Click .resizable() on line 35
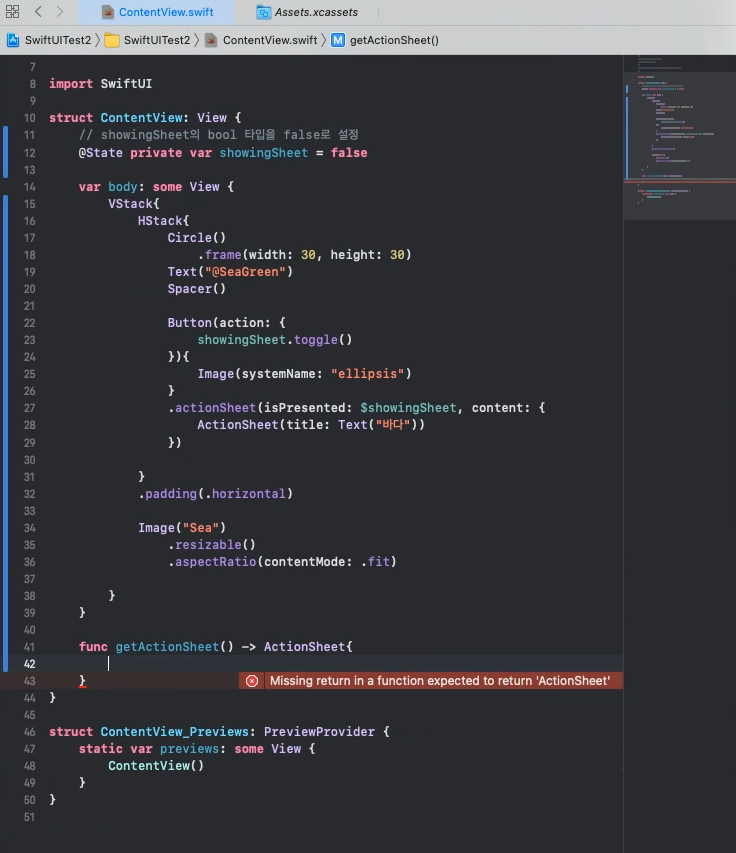736x853 pixels. click(x=212, y=545)
